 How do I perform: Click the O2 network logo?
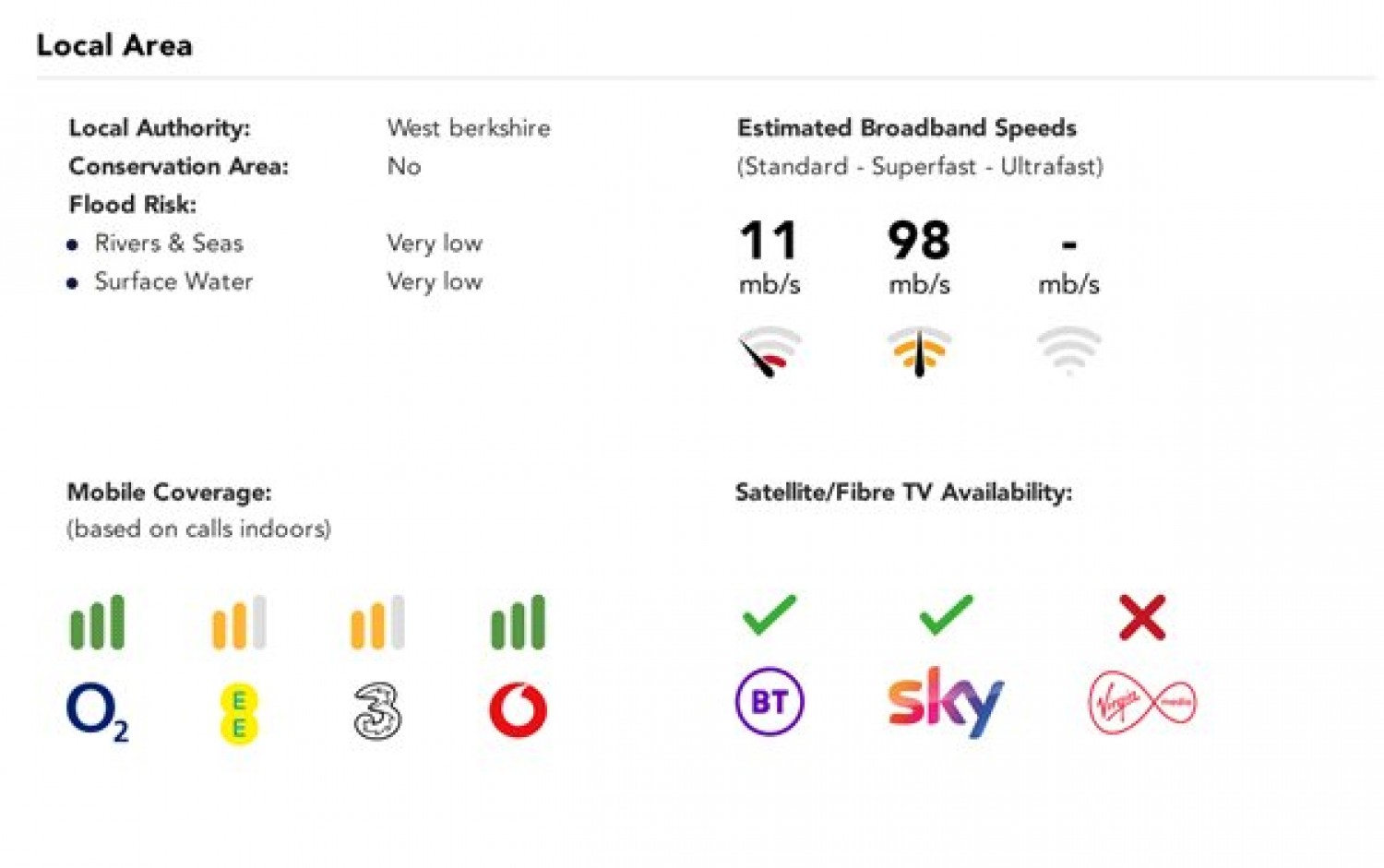click(97, 712)
